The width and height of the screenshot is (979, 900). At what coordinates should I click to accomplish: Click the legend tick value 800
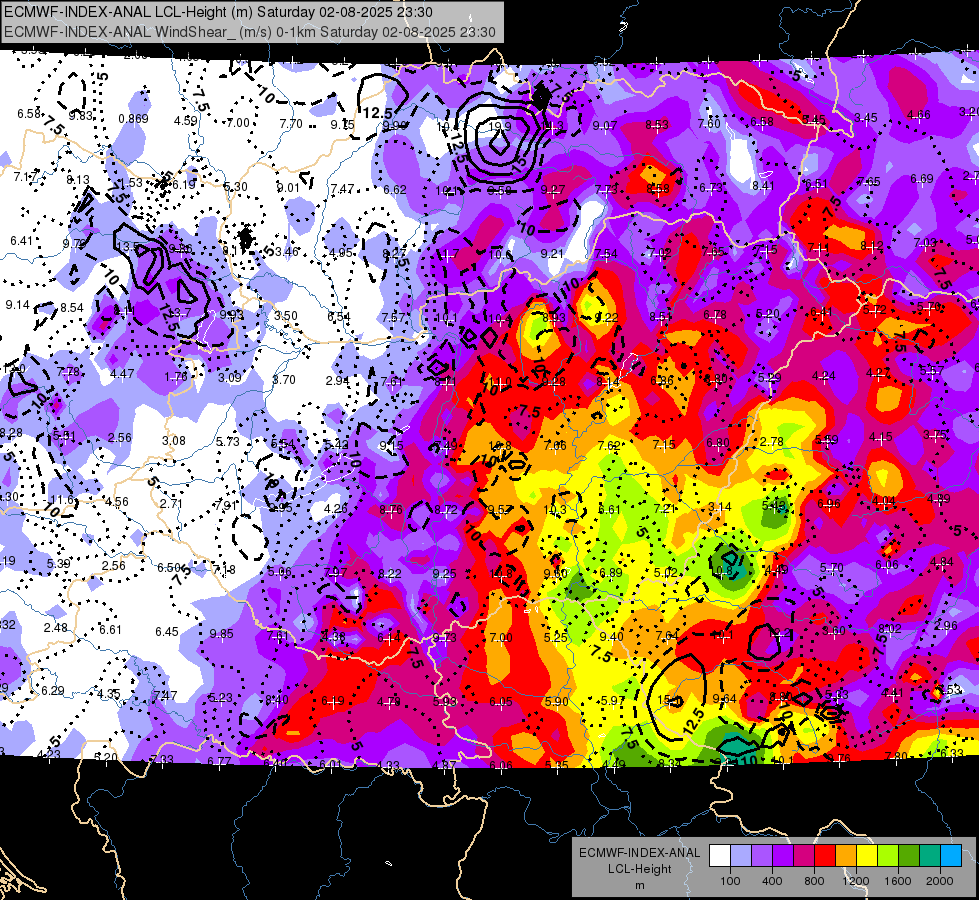814,881
